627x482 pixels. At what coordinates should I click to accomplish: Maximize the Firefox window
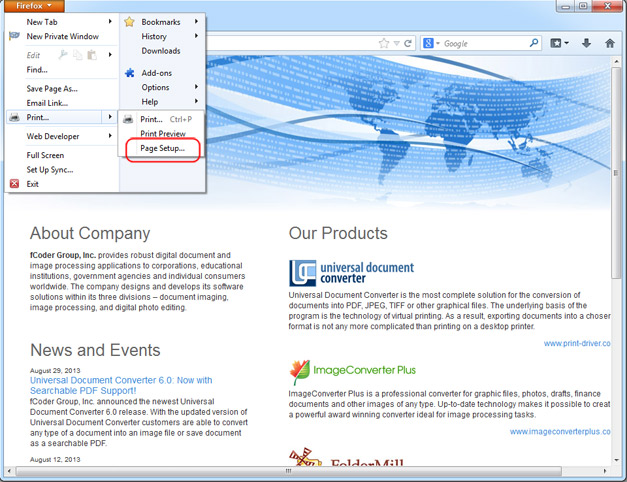(x=583, y=6)
